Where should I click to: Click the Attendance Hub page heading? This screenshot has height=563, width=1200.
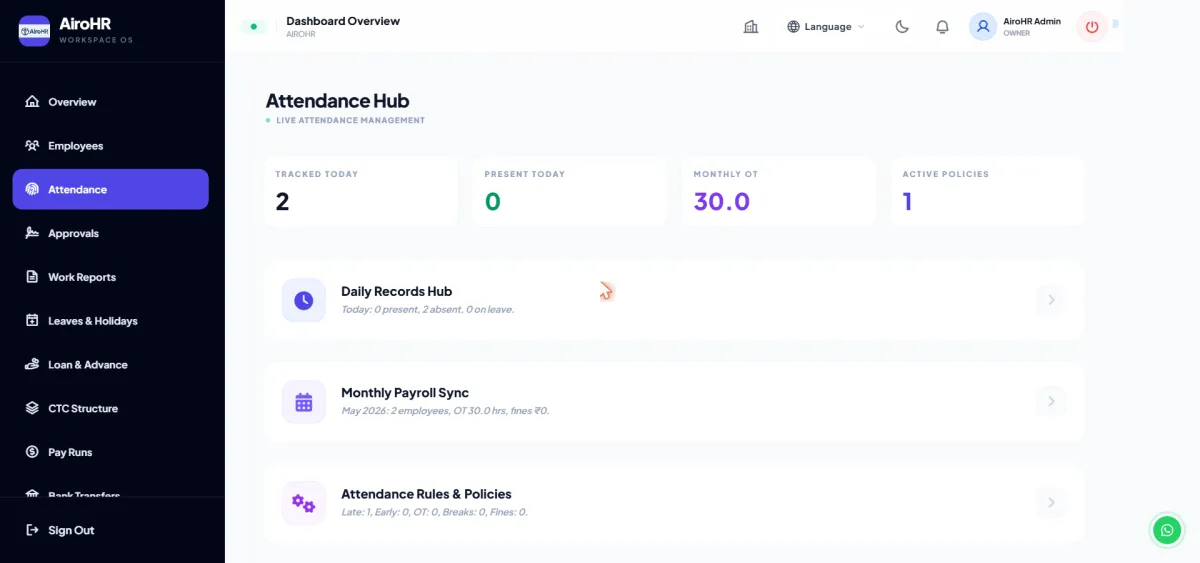[337, 101]
